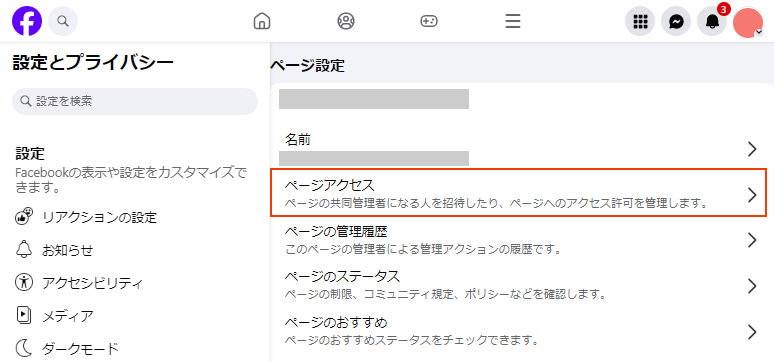Open the notifications bell icon
Screen dimensions: 774x362
coord(712,21)
